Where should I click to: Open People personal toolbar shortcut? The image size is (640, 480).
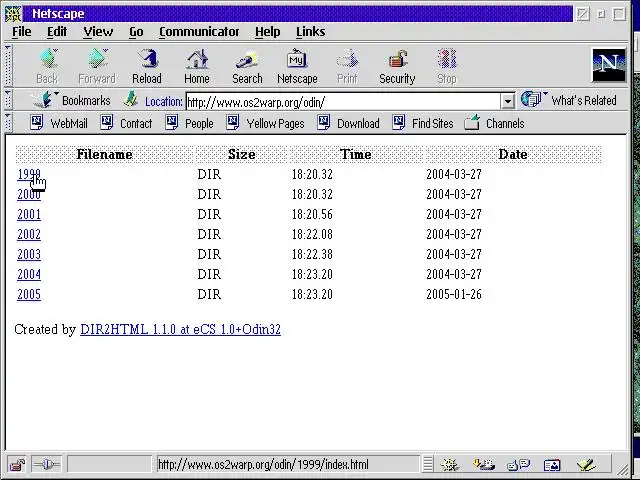pyautogui.click(x=189, y=123)
